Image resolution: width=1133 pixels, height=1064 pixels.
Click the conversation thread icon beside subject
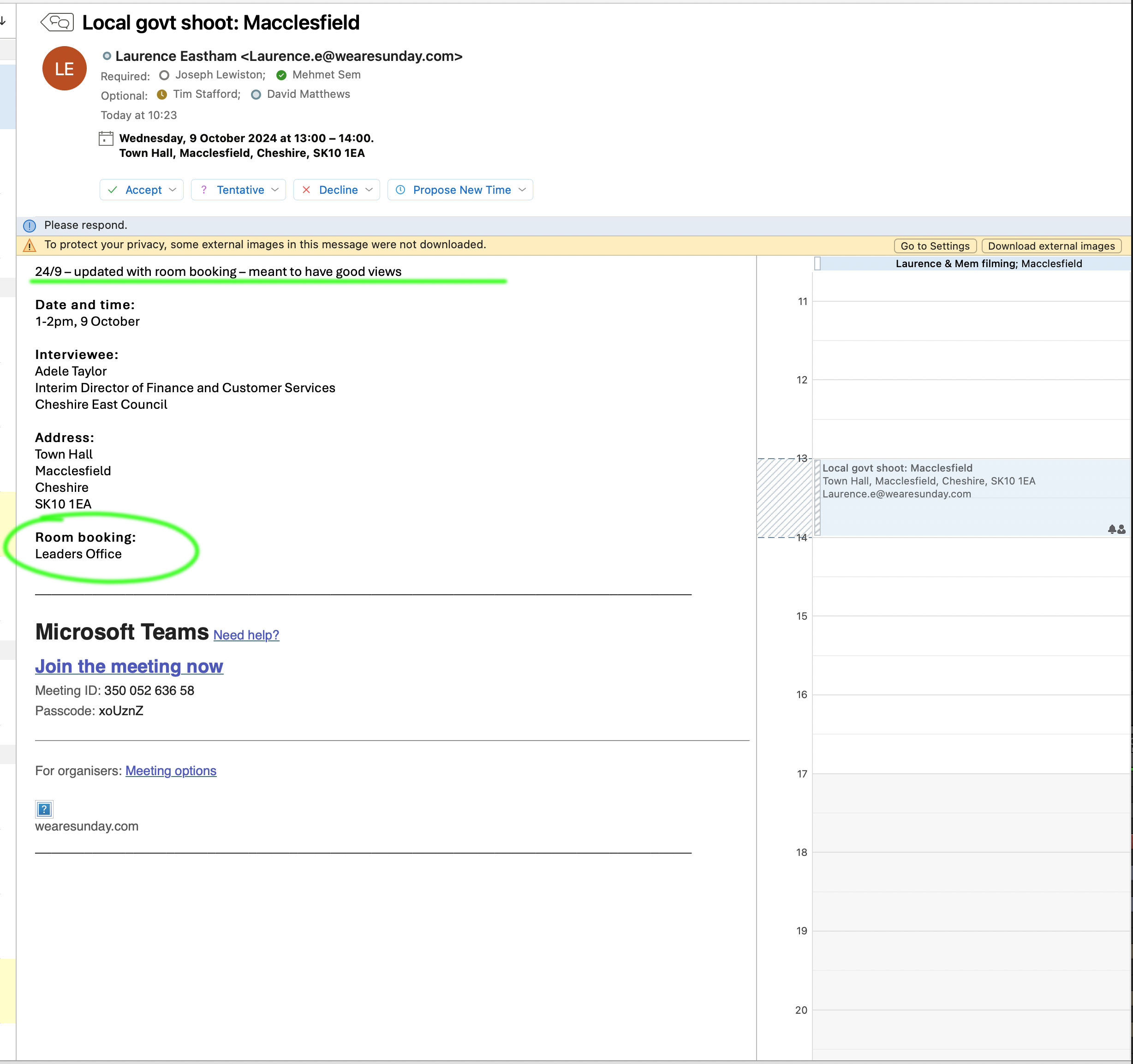58,22
